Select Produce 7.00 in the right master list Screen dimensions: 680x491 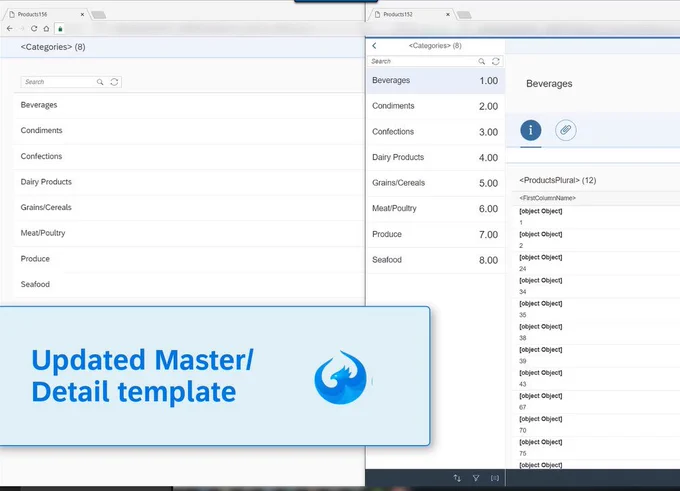(x=436, y=234)
